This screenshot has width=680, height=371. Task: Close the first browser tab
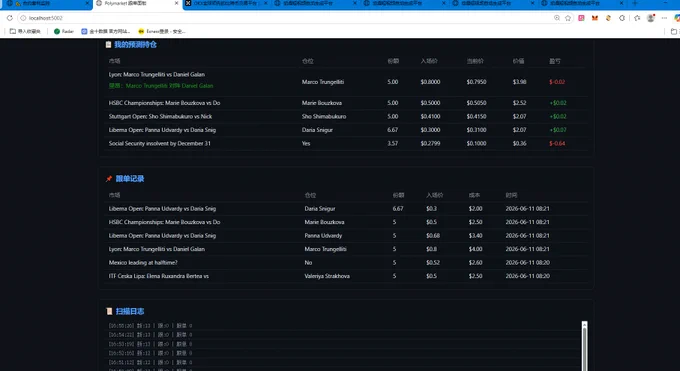click(87, 3)
